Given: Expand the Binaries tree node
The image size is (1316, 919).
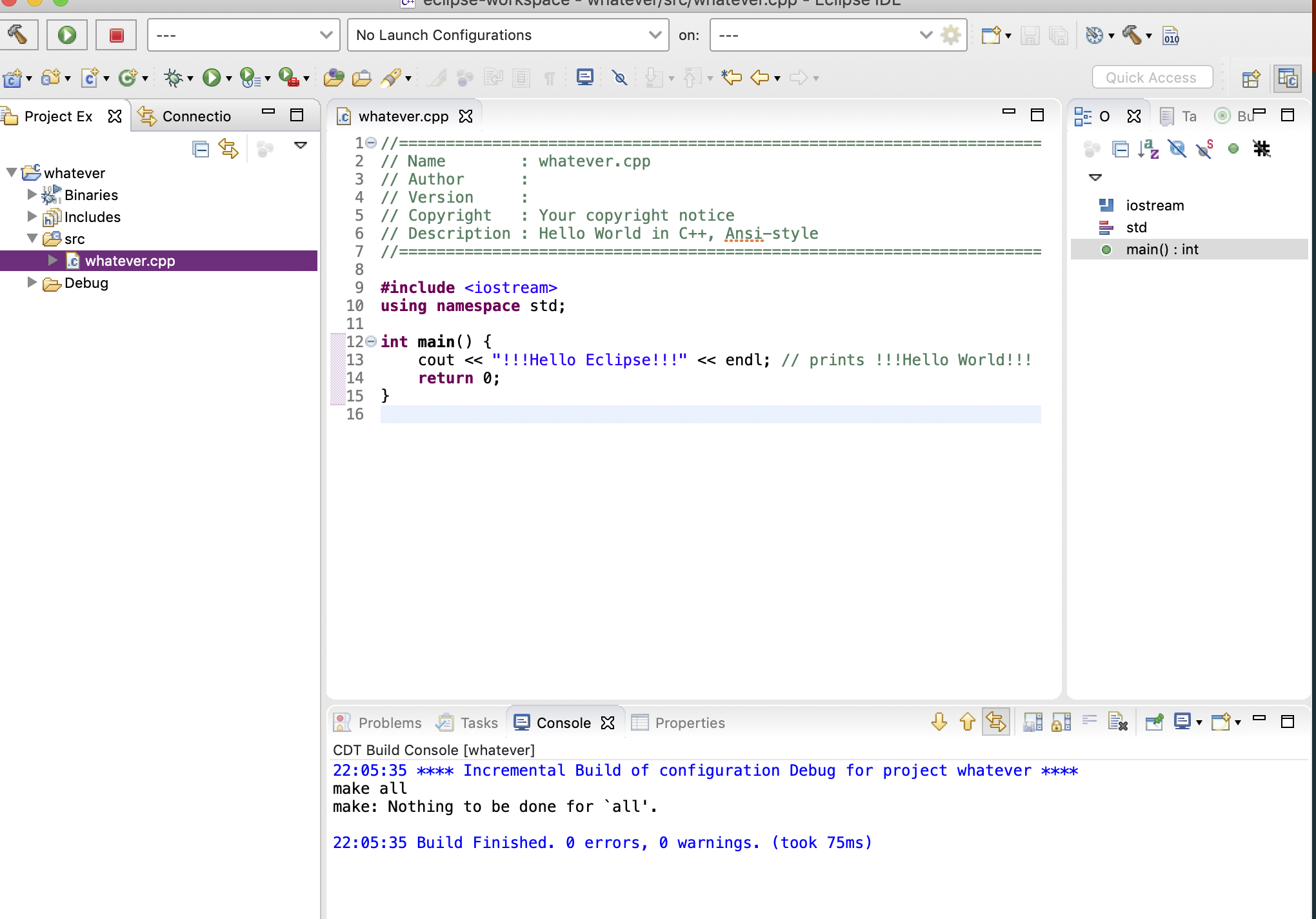Looking at the screenshot, I should tap(32, 194).
